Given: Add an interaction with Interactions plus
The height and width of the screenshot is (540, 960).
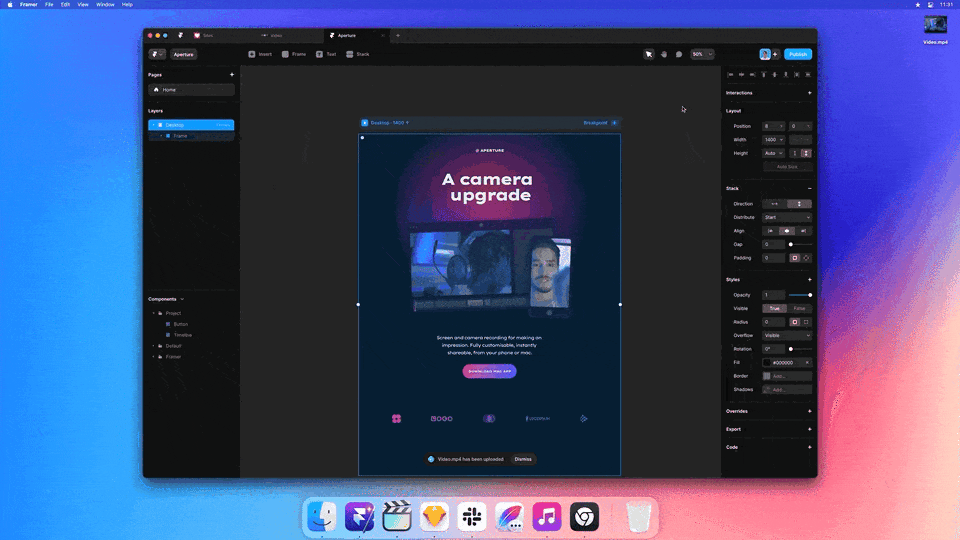Looking at the screenshot, I should (809, 93).
